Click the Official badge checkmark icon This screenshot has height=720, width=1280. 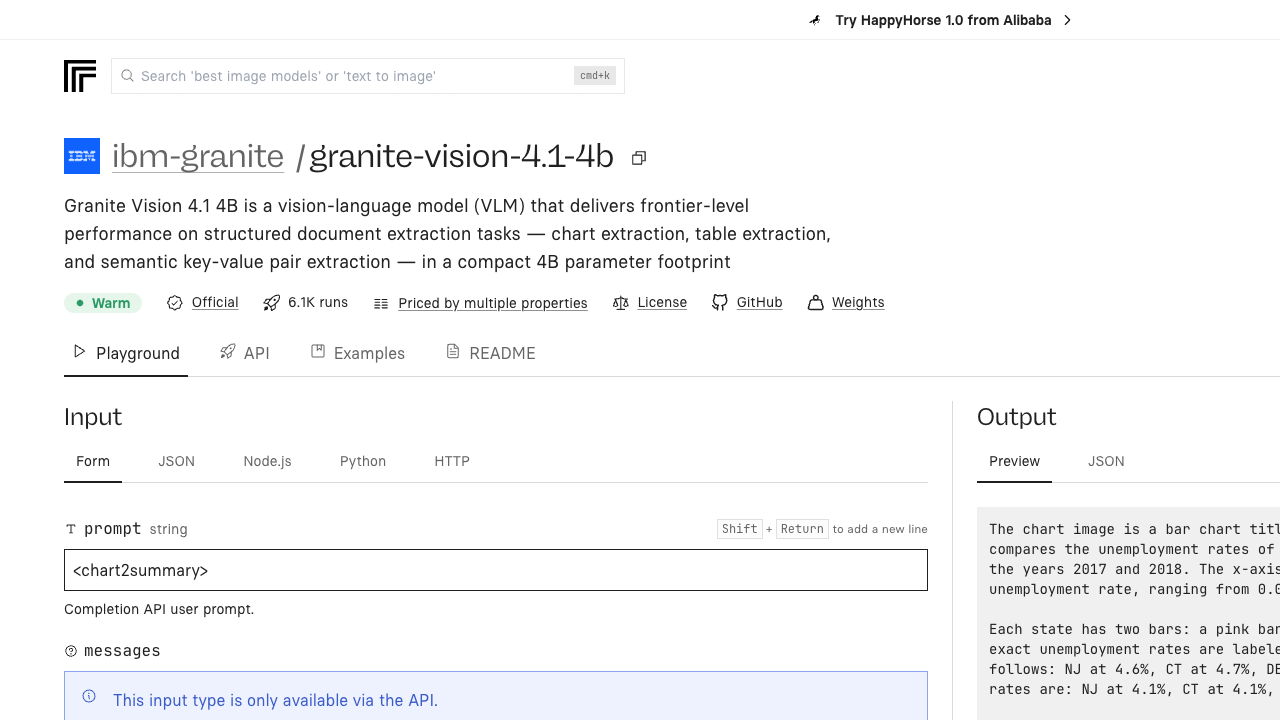click(x=175, y=303)
